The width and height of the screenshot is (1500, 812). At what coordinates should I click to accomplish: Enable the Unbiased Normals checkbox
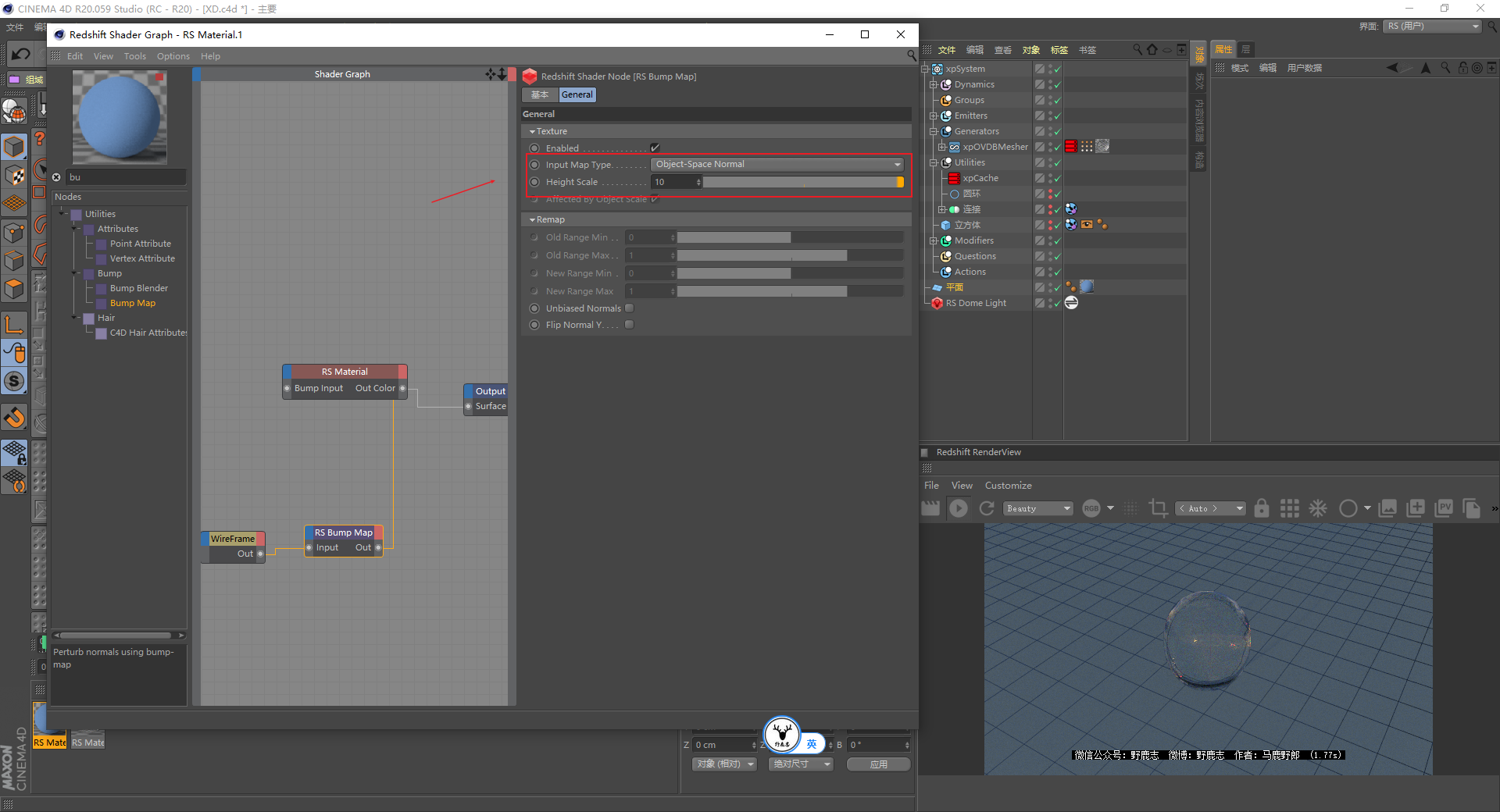[630, 308]
